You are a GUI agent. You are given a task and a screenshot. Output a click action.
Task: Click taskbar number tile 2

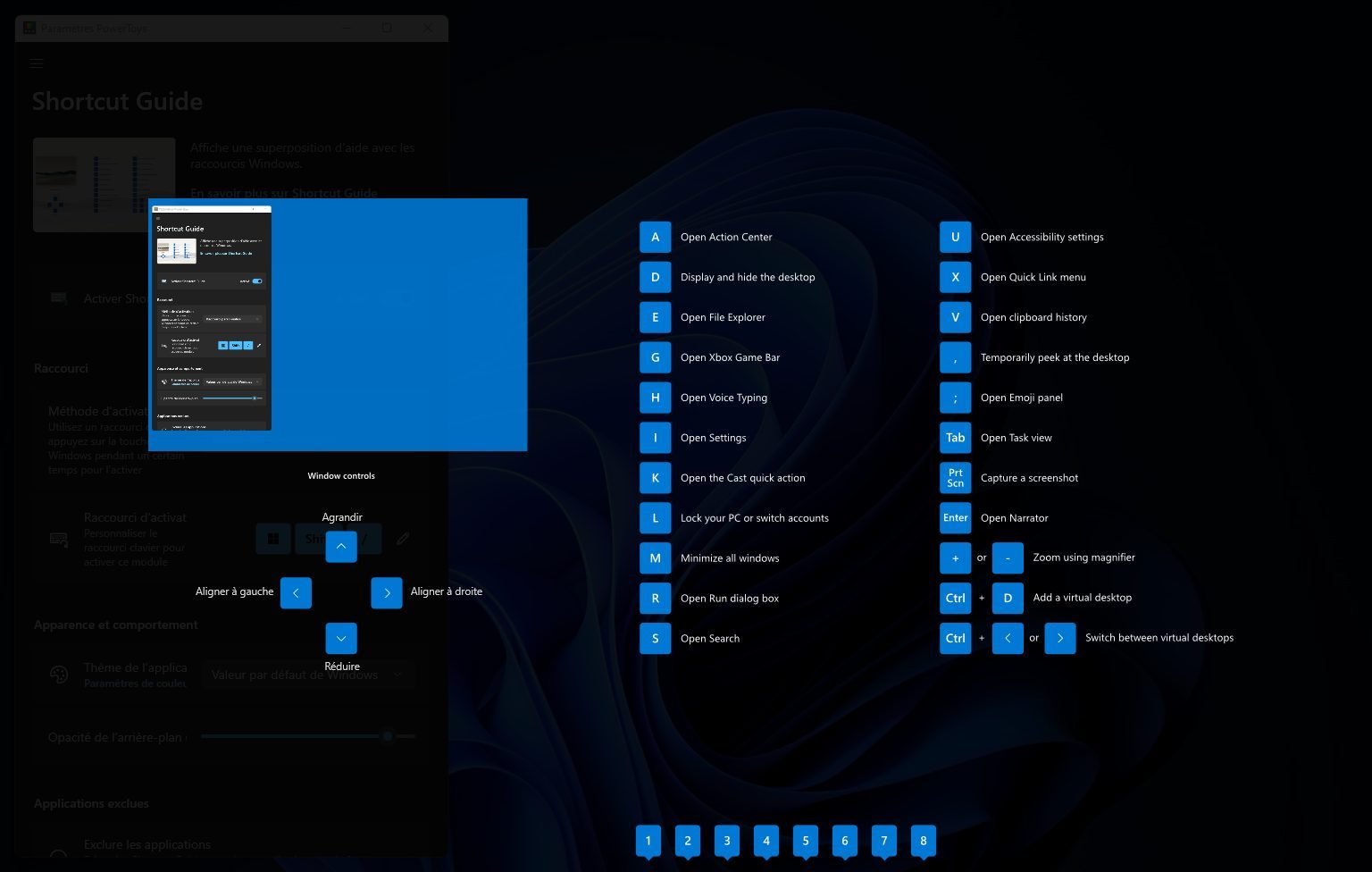point(688,841)
